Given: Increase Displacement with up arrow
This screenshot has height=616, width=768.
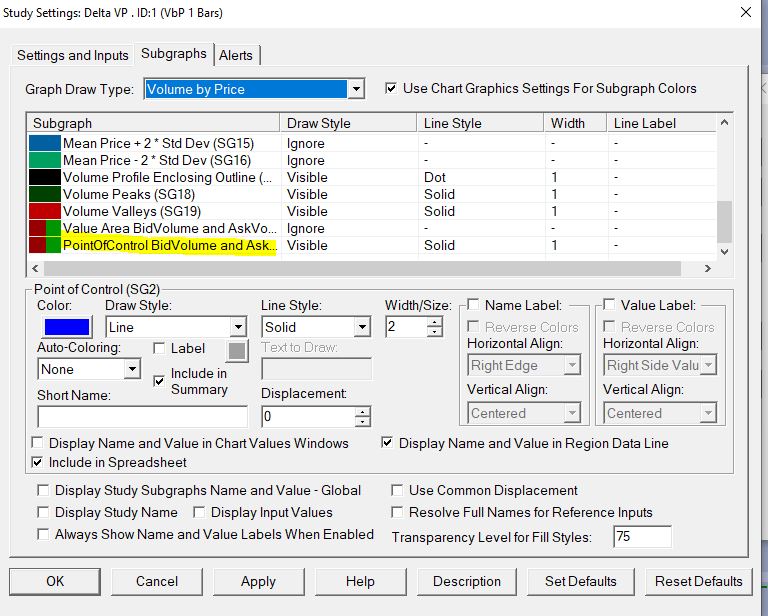Looking at the screenshot, I should coord(362,412).
